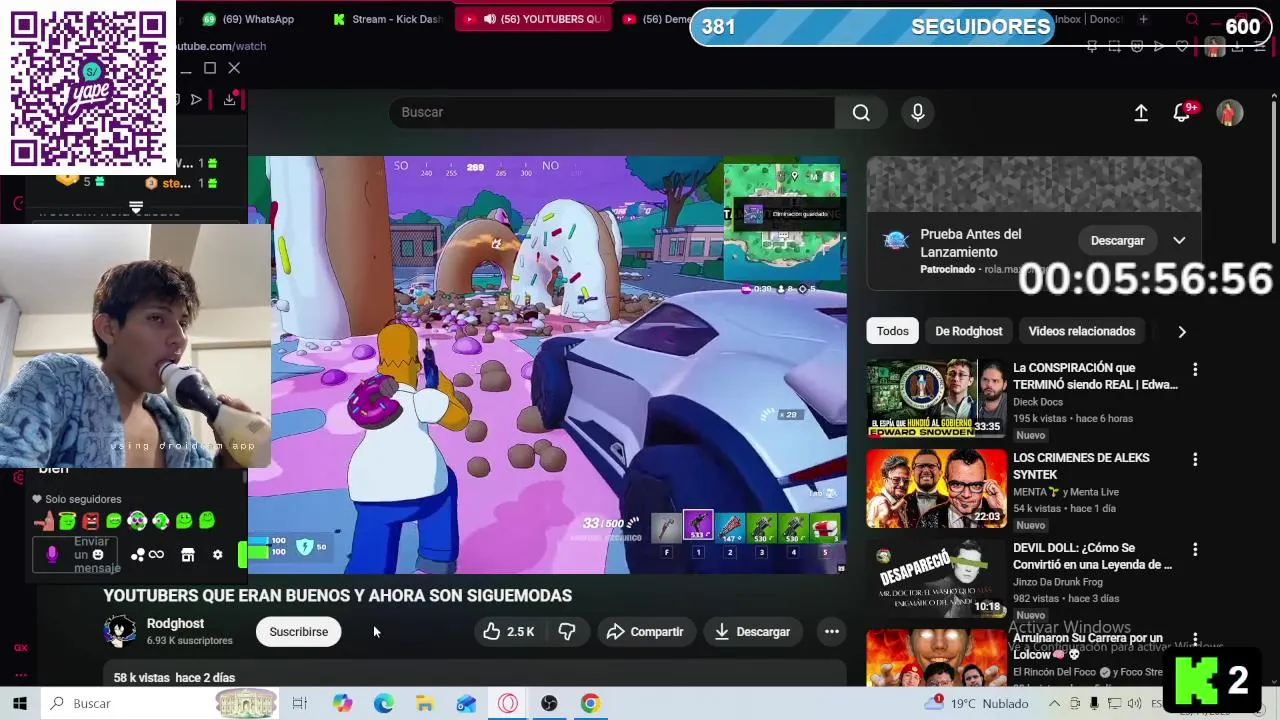
Task: Open more actions menu below video
Action: click(x=831, y=632)
